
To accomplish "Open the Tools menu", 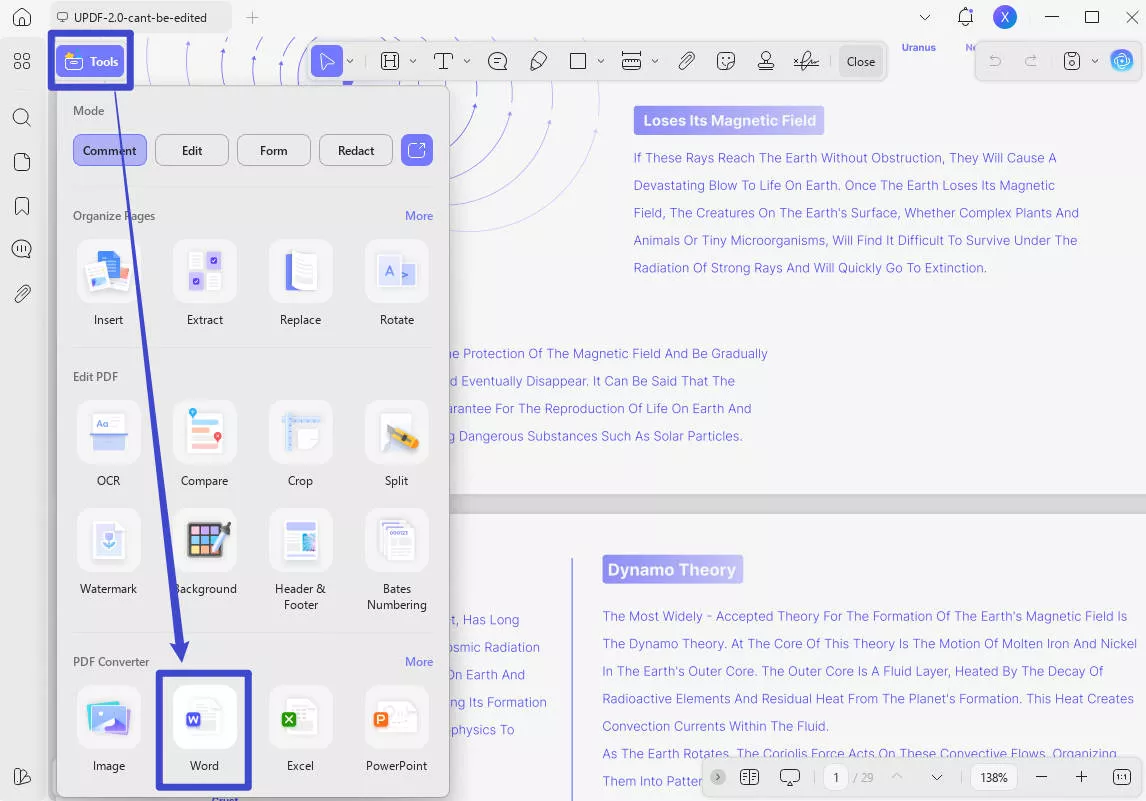I will pos(91,60).
